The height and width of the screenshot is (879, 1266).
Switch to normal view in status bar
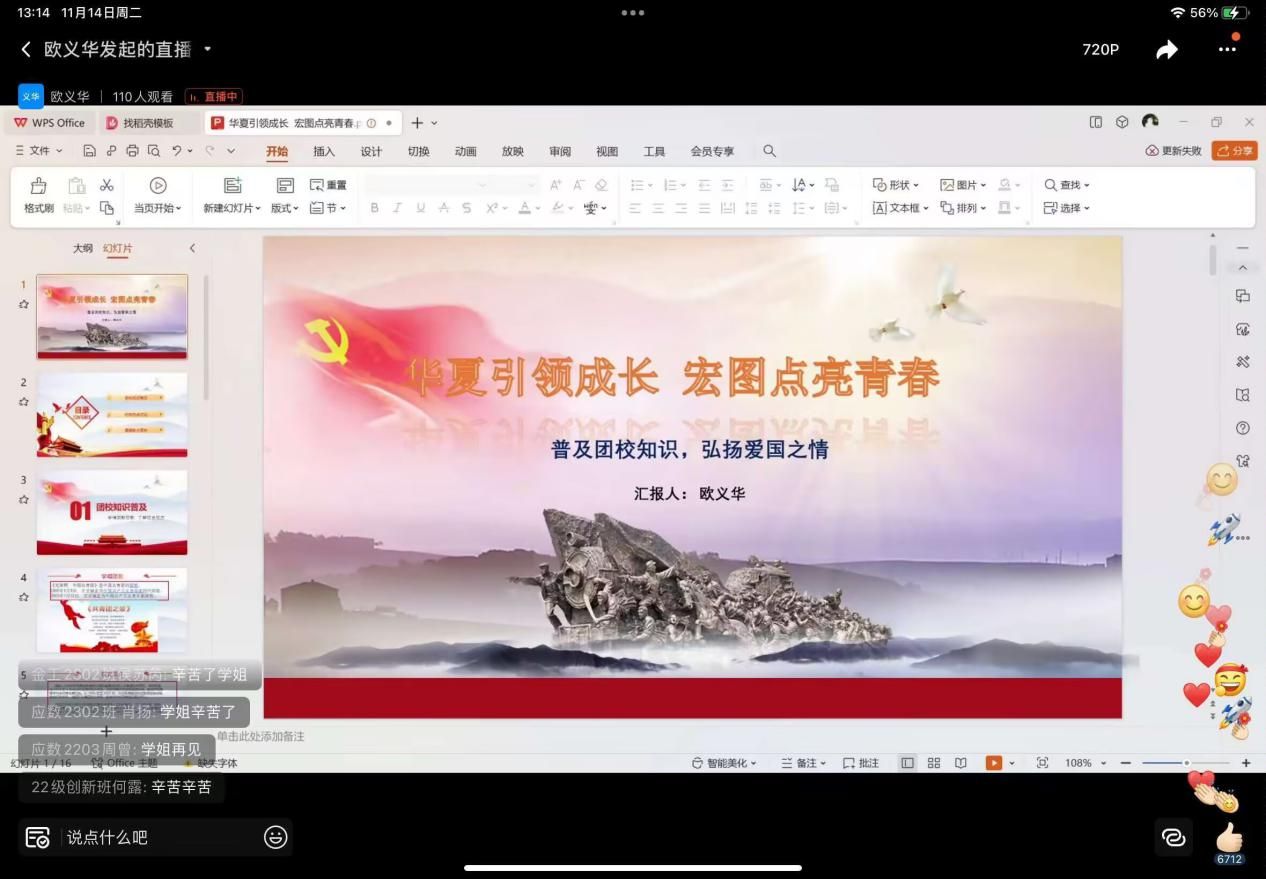coord(907,763)
